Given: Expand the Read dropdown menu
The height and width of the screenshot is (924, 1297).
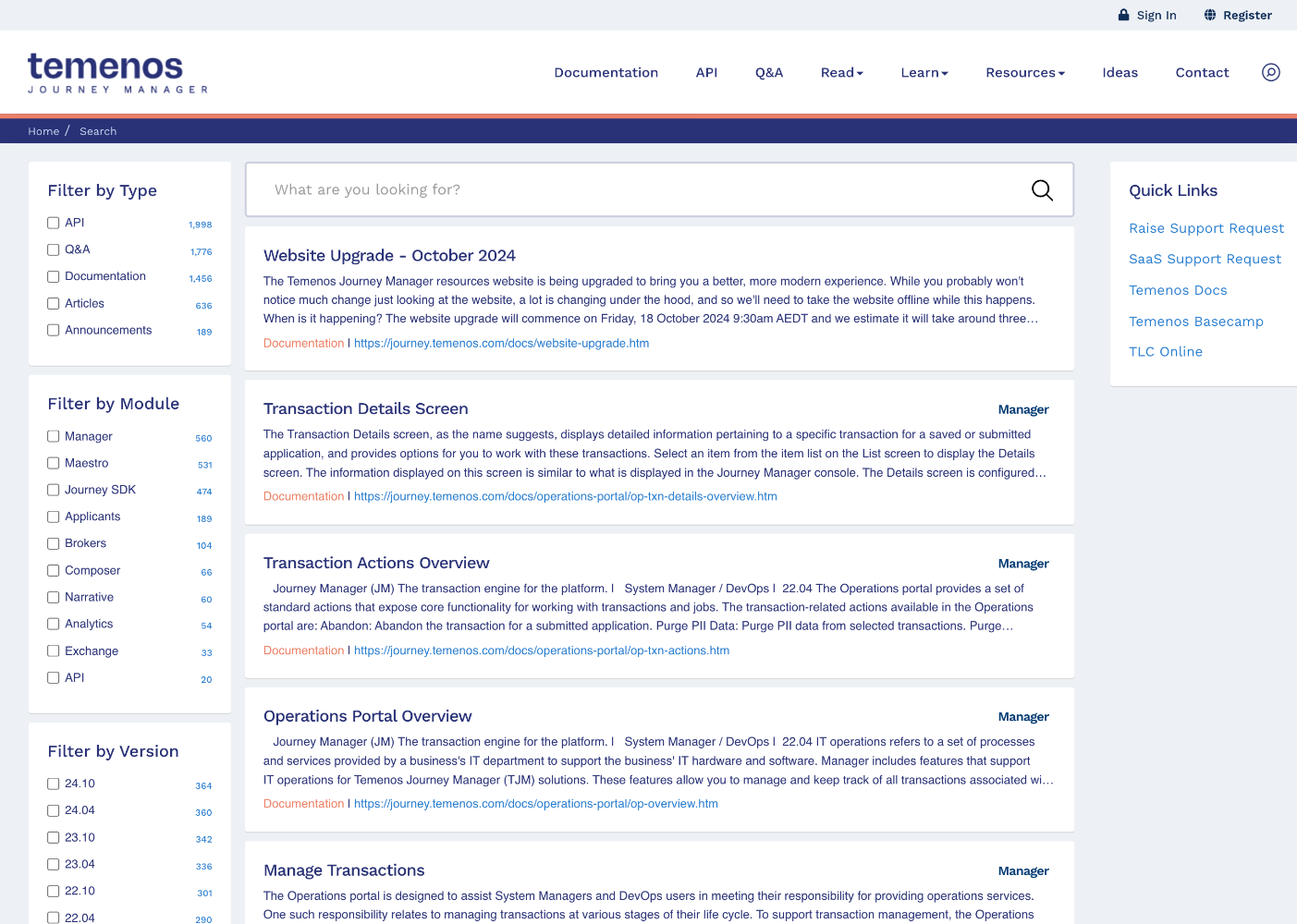Looking at the screenshot, I should click(x=841, y=73).
